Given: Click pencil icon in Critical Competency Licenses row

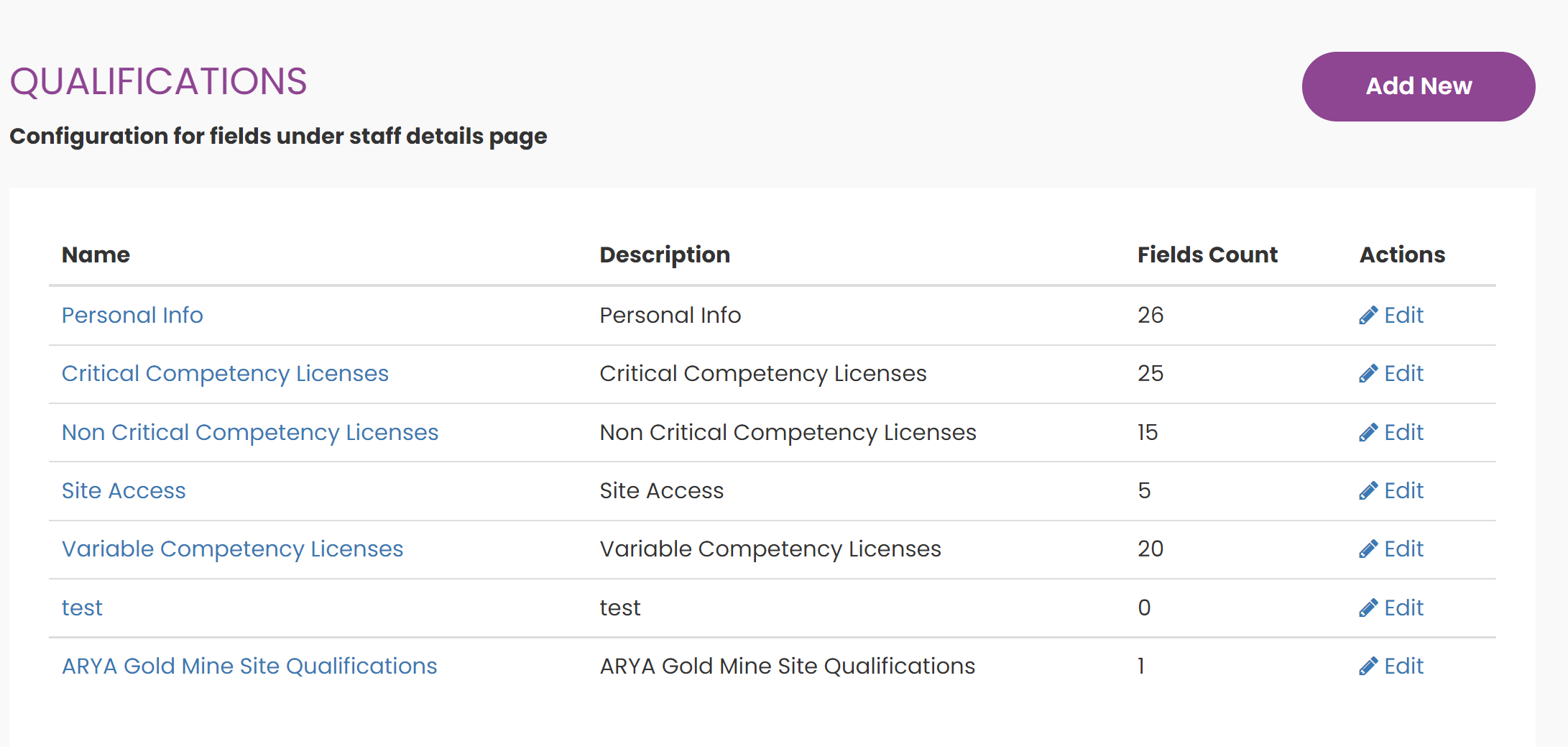Looking at the screenshot, I should tap(1368, 374).
